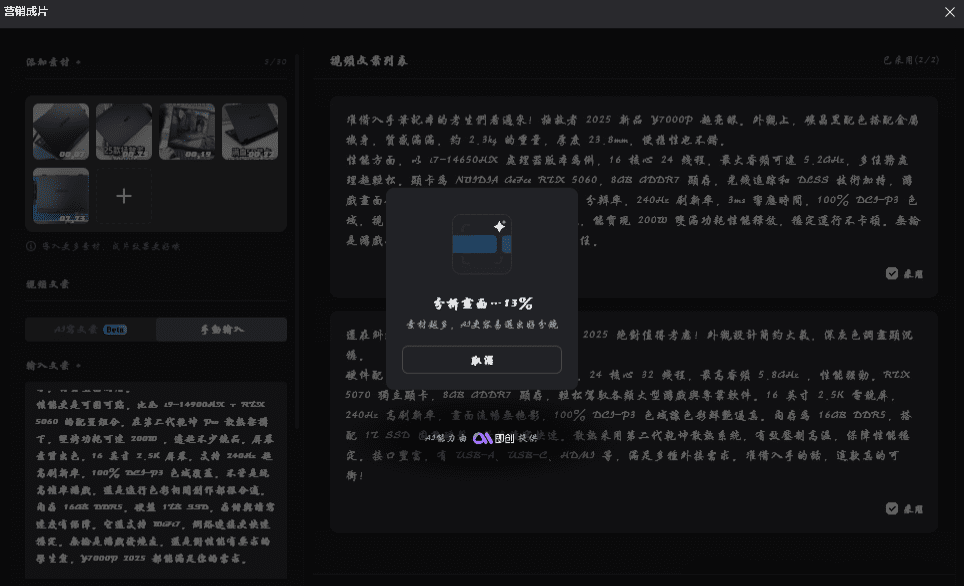Select the third clip thumbnail labeled 00:19
This screenshot has width=964, height=586.
[x=187, y=132]
